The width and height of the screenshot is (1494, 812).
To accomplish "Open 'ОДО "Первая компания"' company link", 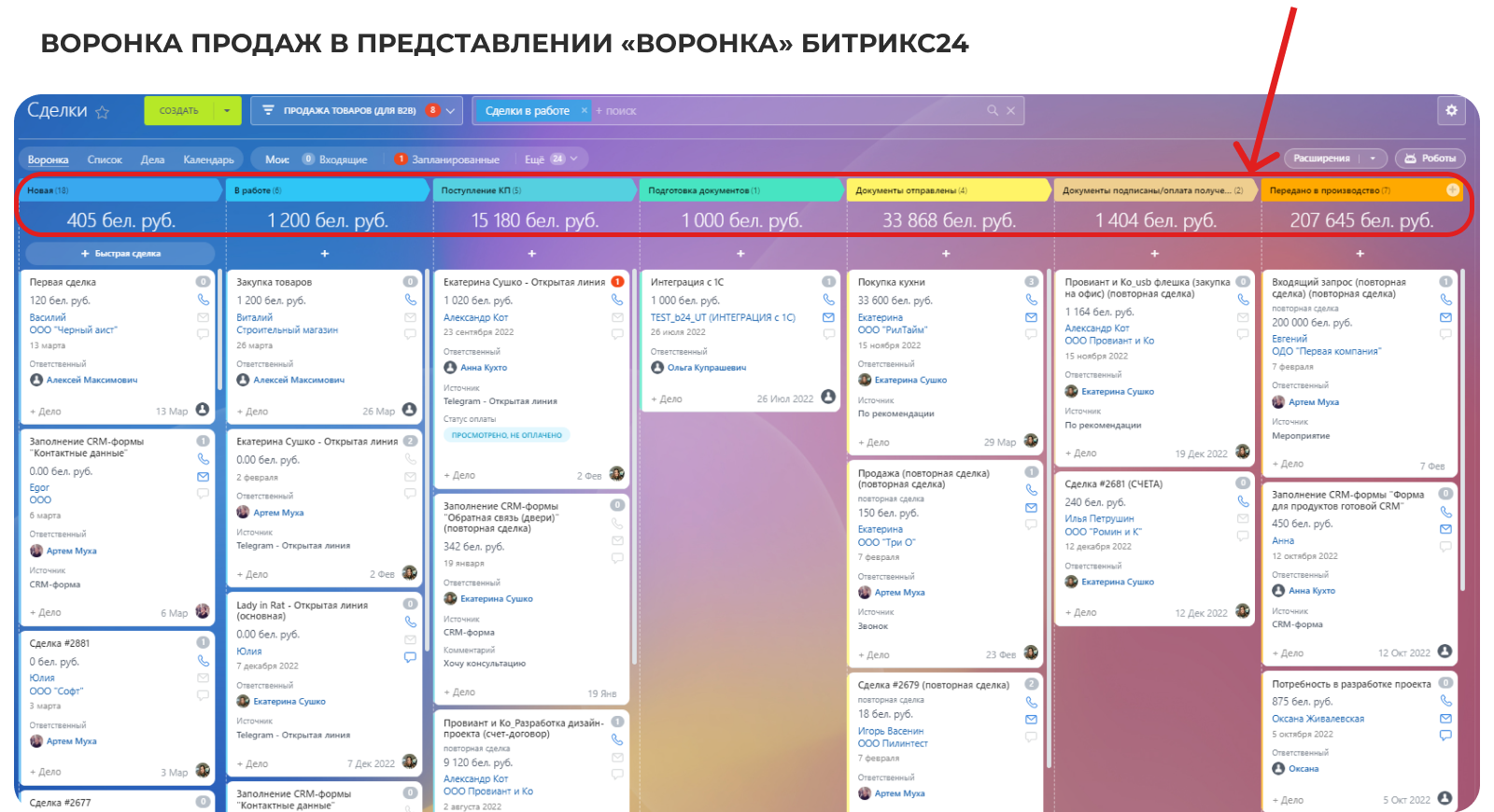I will click(x=1326, y=352).
